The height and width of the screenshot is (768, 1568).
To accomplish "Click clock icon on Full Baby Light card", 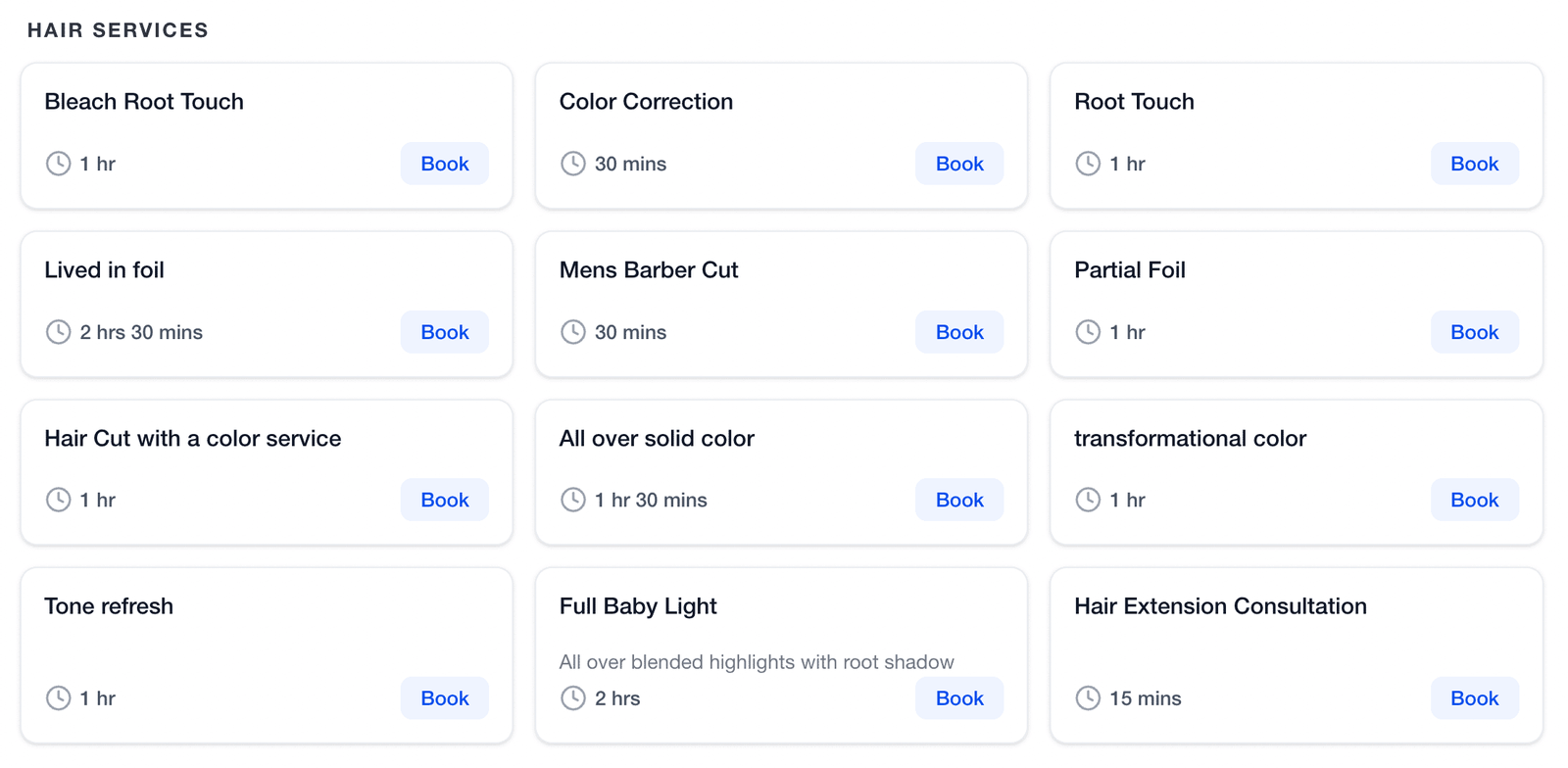I will [x=573, y=698].
